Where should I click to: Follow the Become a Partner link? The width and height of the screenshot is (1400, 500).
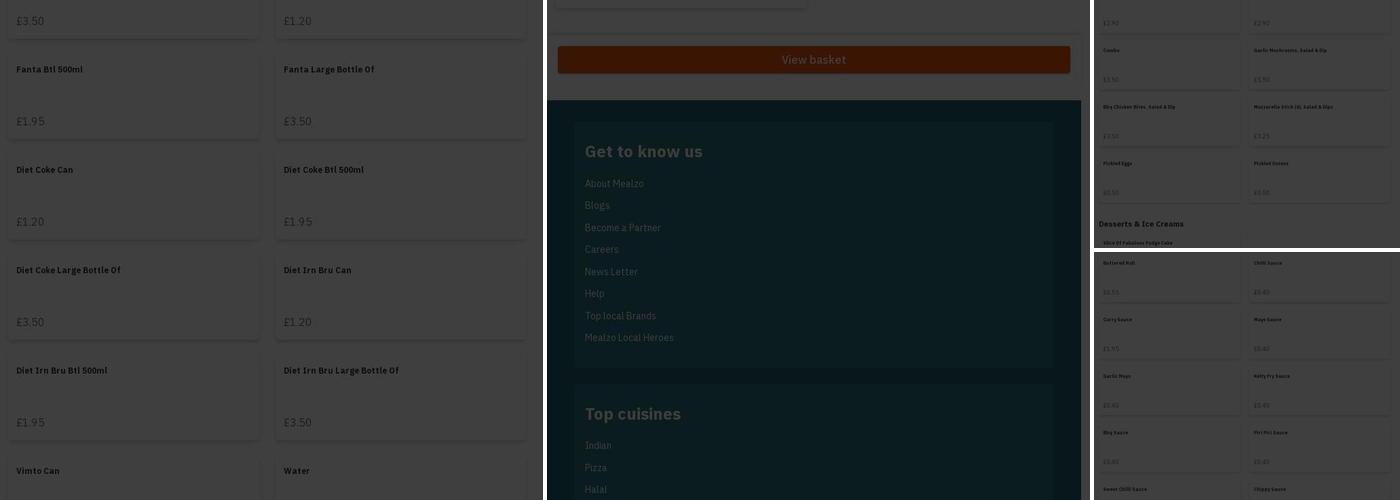pyautogui.click(x=622, y=228)
